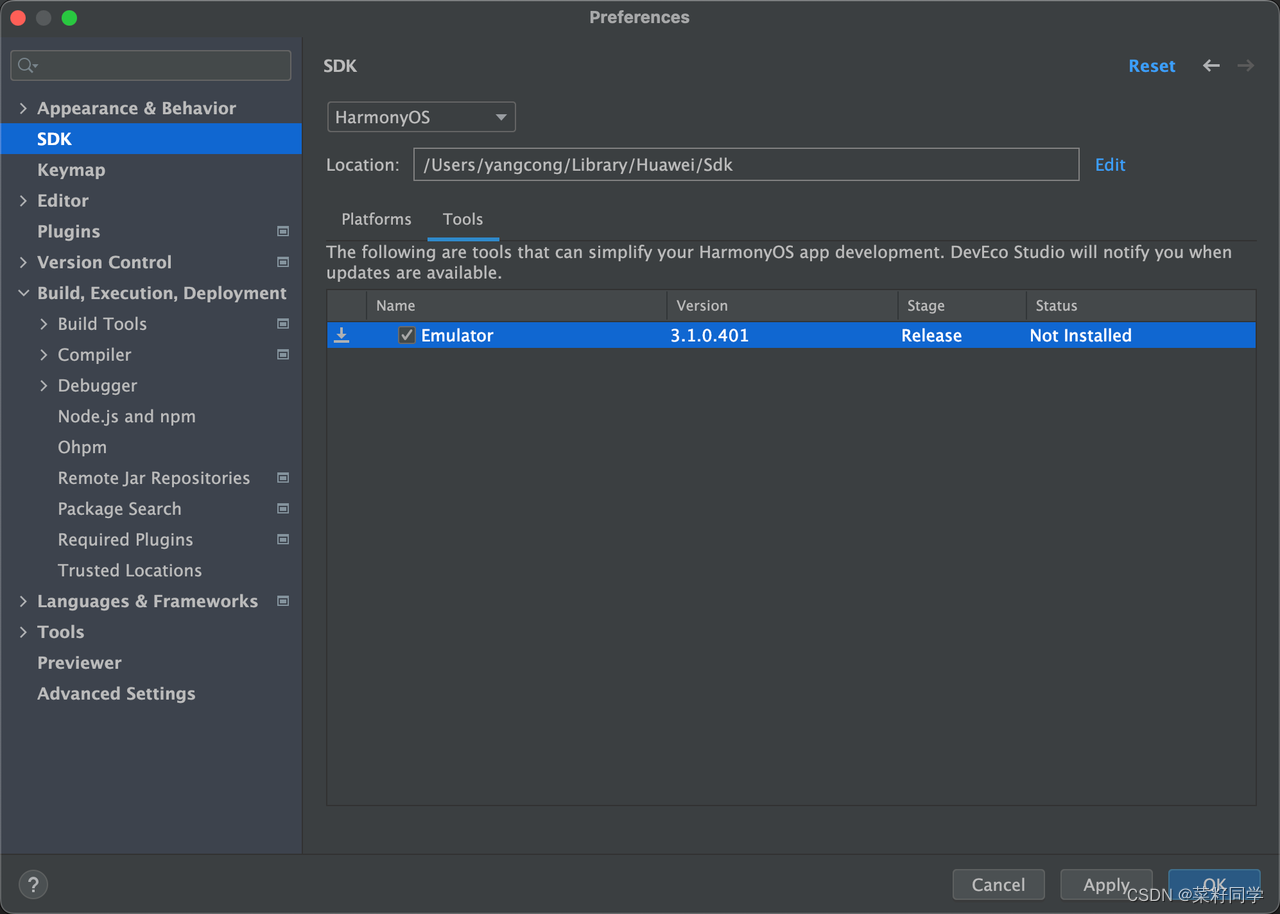Viewport: 1280px width, 914px height.
Task: Click the Apply button
Action: (x=1106, y=885)
